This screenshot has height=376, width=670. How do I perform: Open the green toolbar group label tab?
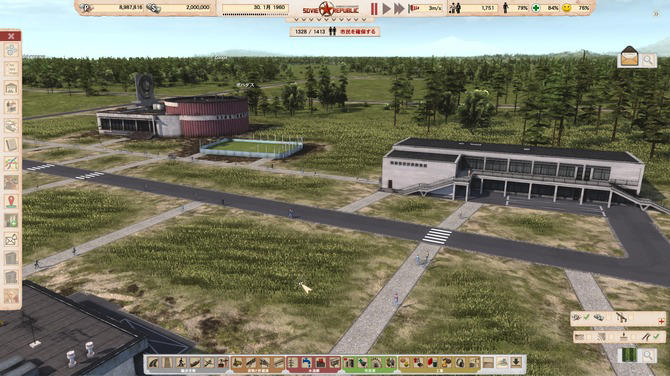click(x=370, y=371)
